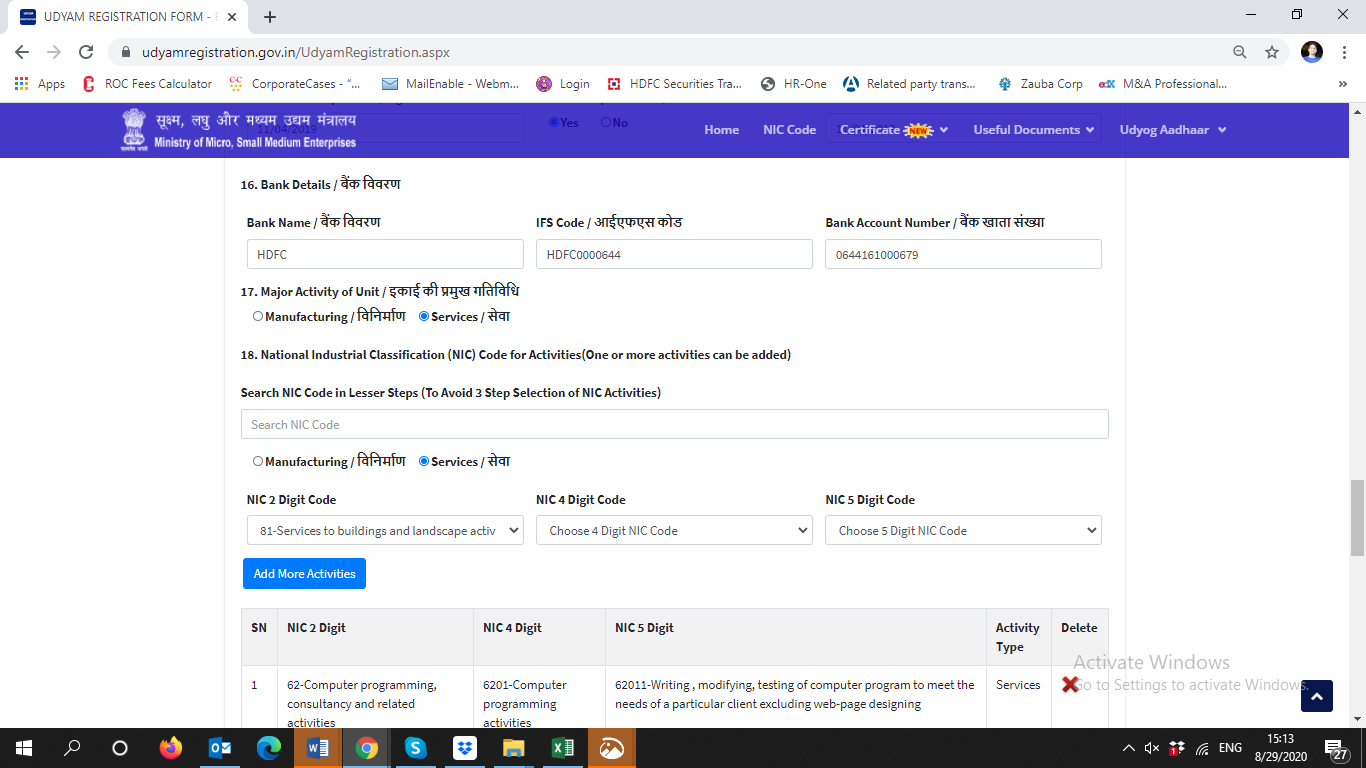This screenshot has width=1366, height=768.
Task: Open the Choose 4 Digit NIC Code dropdown
Action: click(674, 531)
